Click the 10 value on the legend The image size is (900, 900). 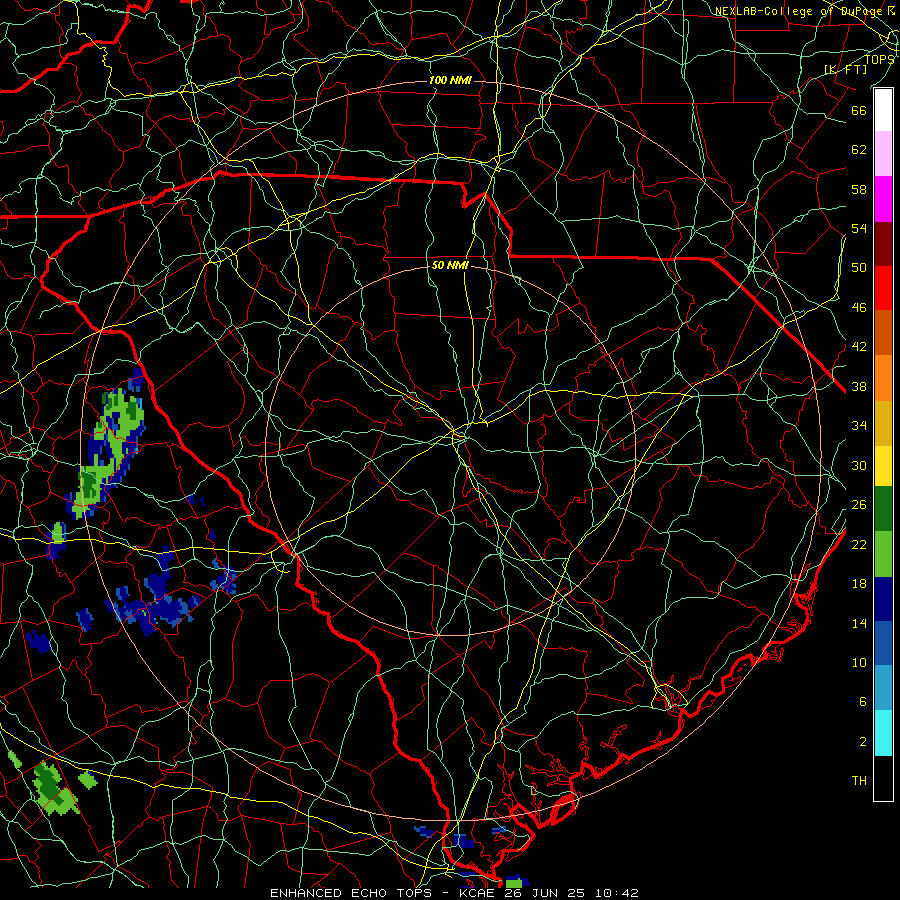click(859, 662)
